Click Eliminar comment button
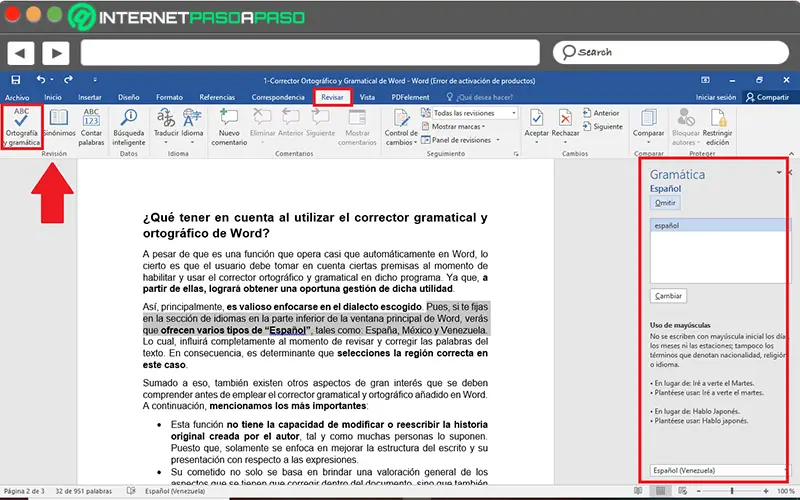Viewport: 800px width, 500px height. point(262,125)
